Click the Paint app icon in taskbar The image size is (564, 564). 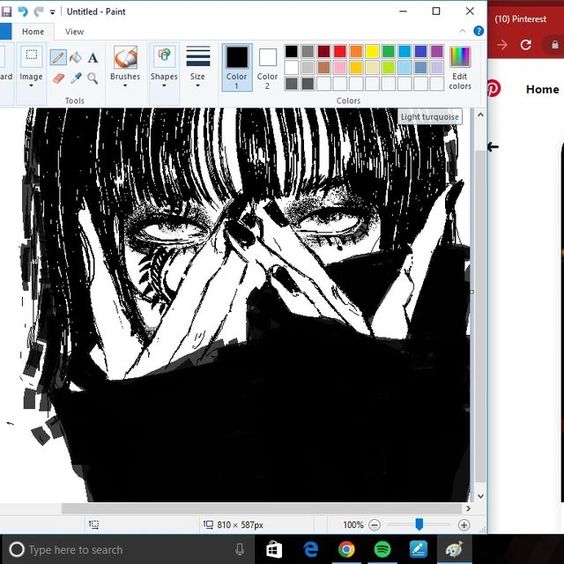454,550
